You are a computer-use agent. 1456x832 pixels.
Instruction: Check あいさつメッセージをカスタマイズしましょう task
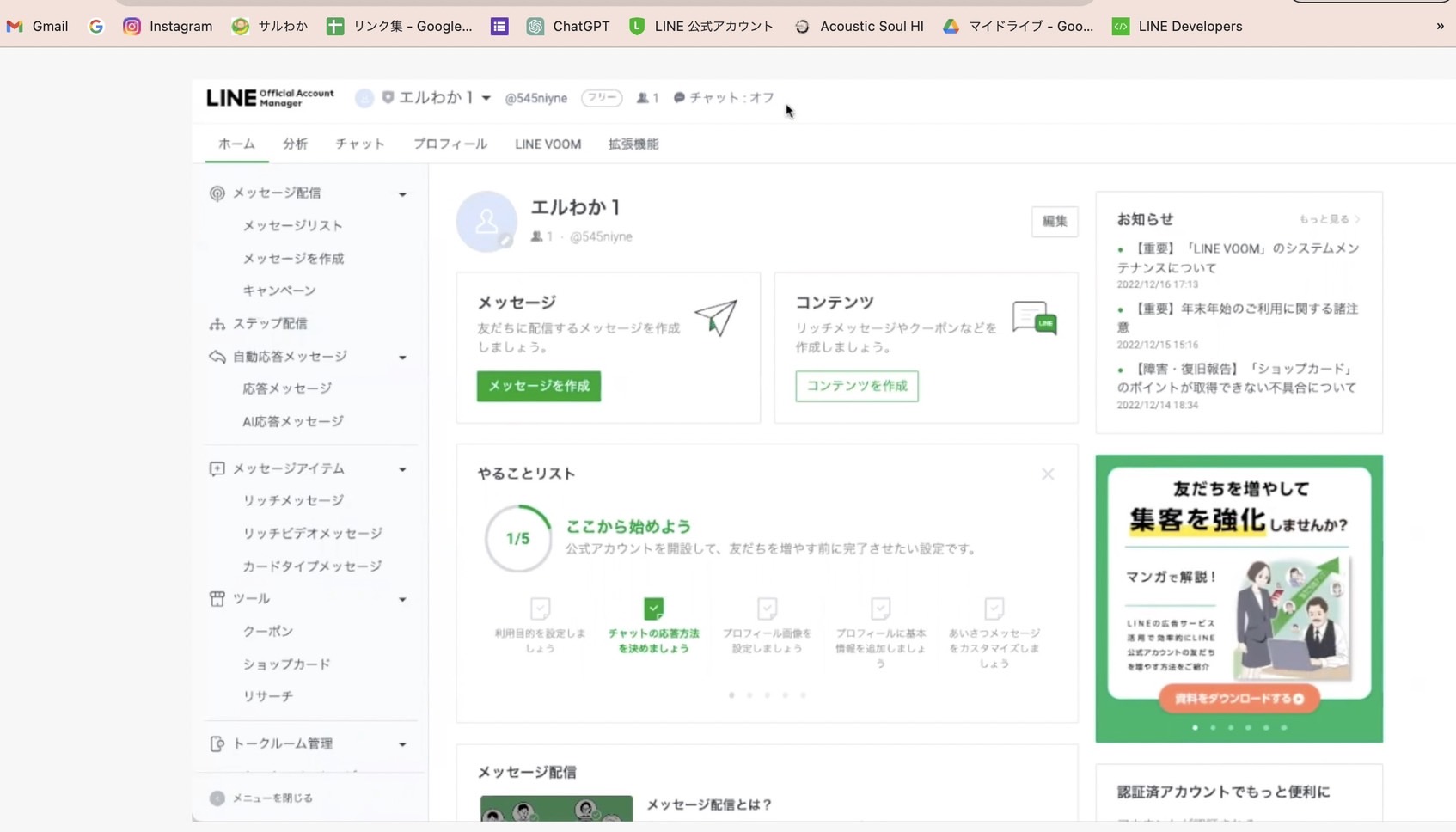pyautogui.click(x=994, y=609)
